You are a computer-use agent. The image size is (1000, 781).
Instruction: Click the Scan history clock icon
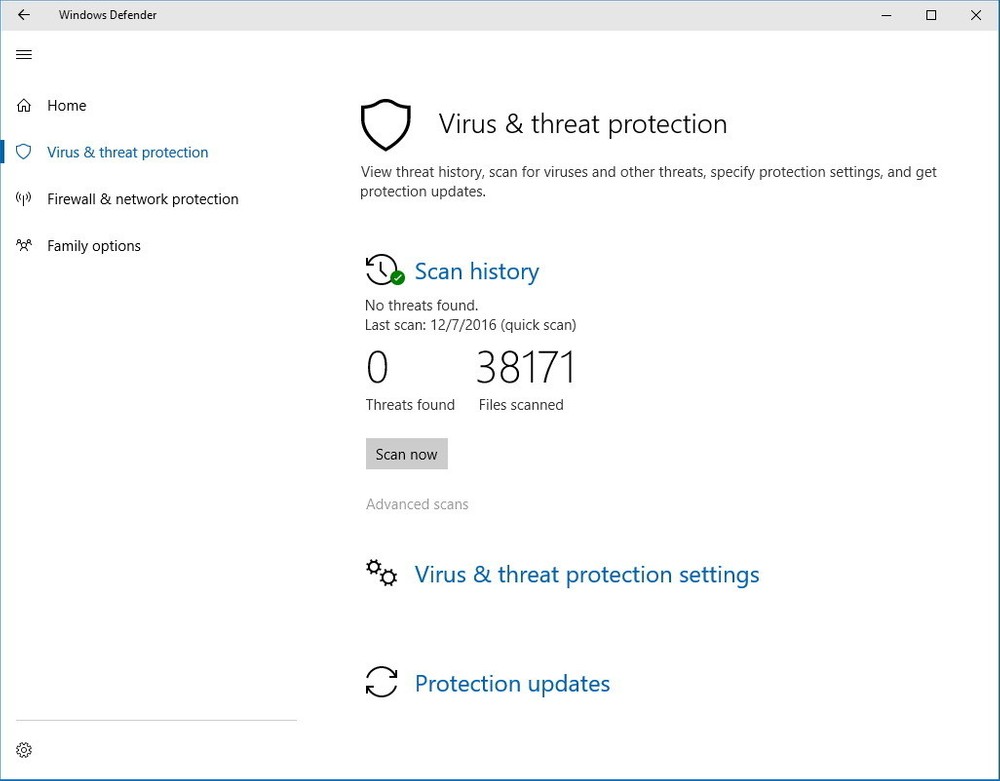(385, 270)
